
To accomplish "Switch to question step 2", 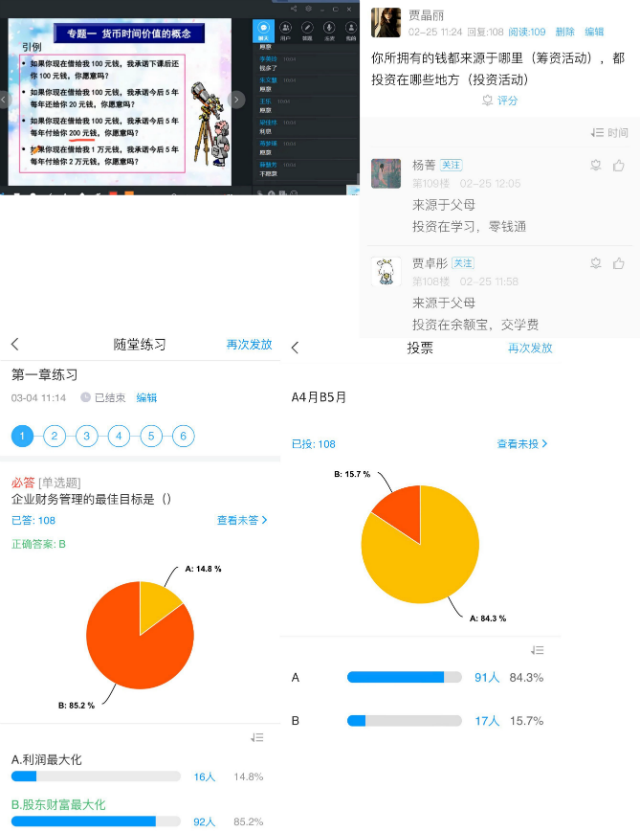I will coord(54,436).
